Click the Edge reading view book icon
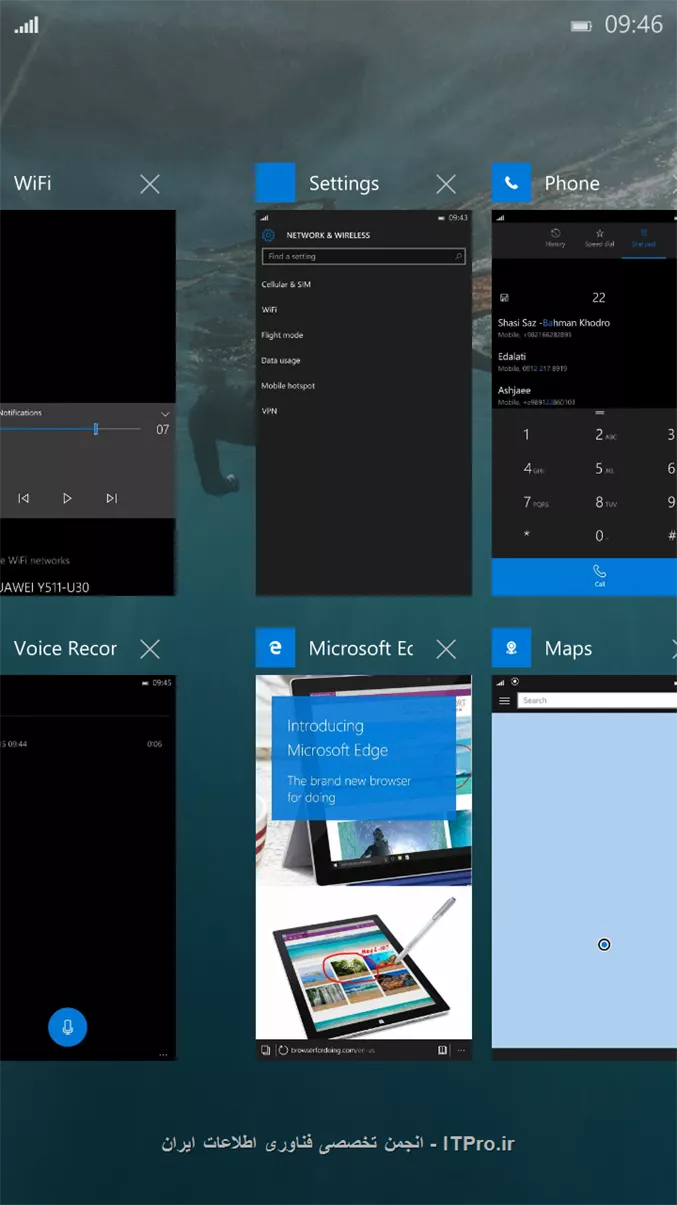The image size is (677, 1205). [x=443, y=1050]
